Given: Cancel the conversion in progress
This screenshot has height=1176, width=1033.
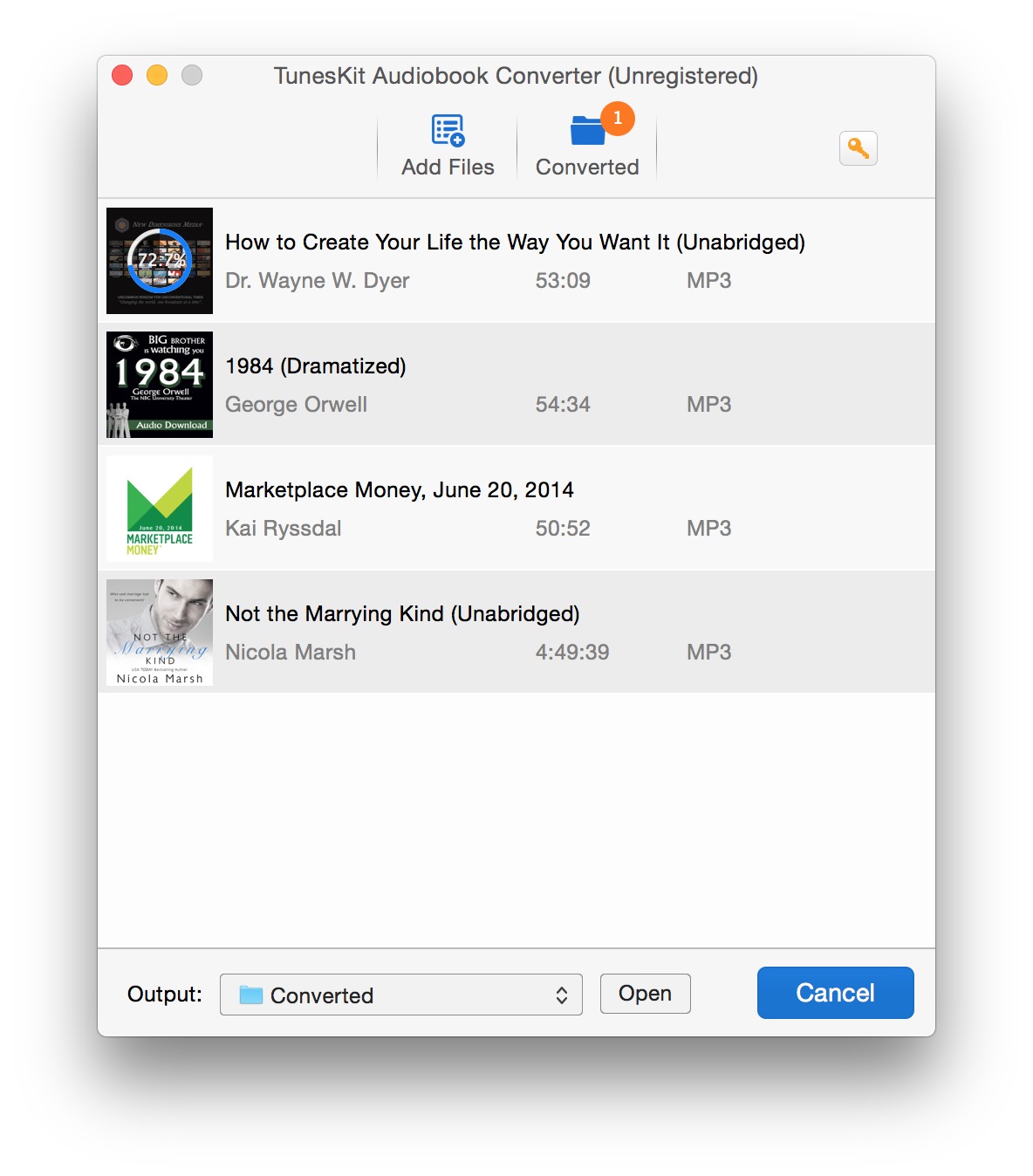Looking at the screenshot, I should (x=836, y=993).
